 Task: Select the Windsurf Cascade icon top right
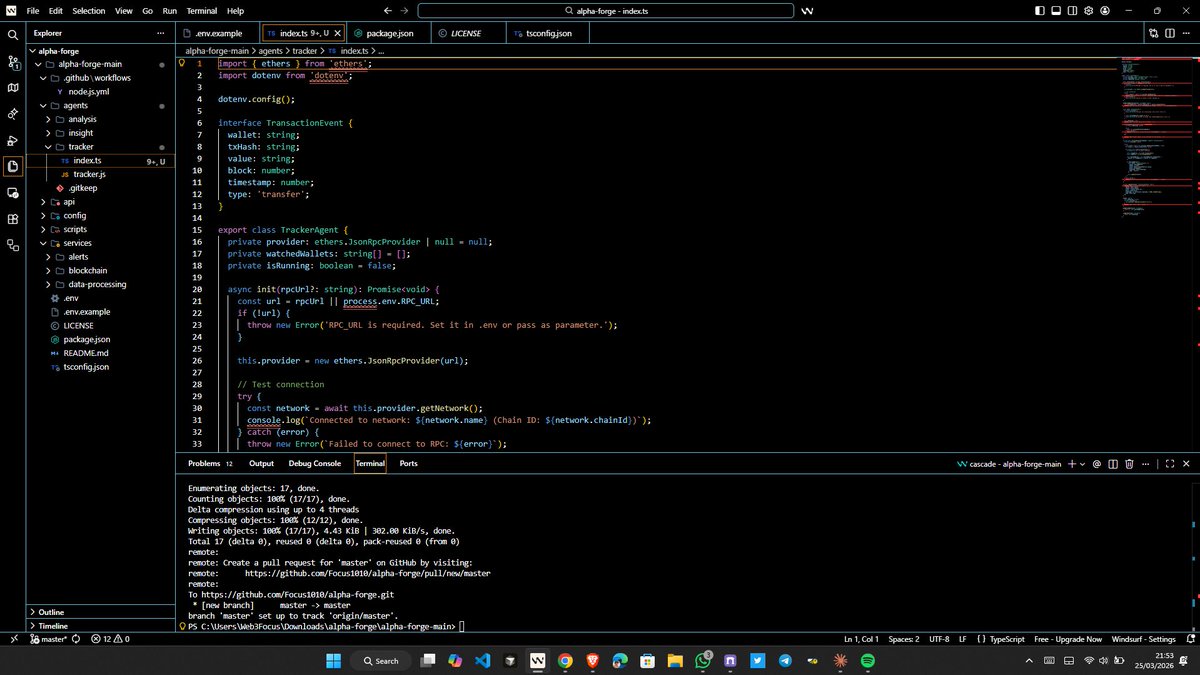click(807, 10)
